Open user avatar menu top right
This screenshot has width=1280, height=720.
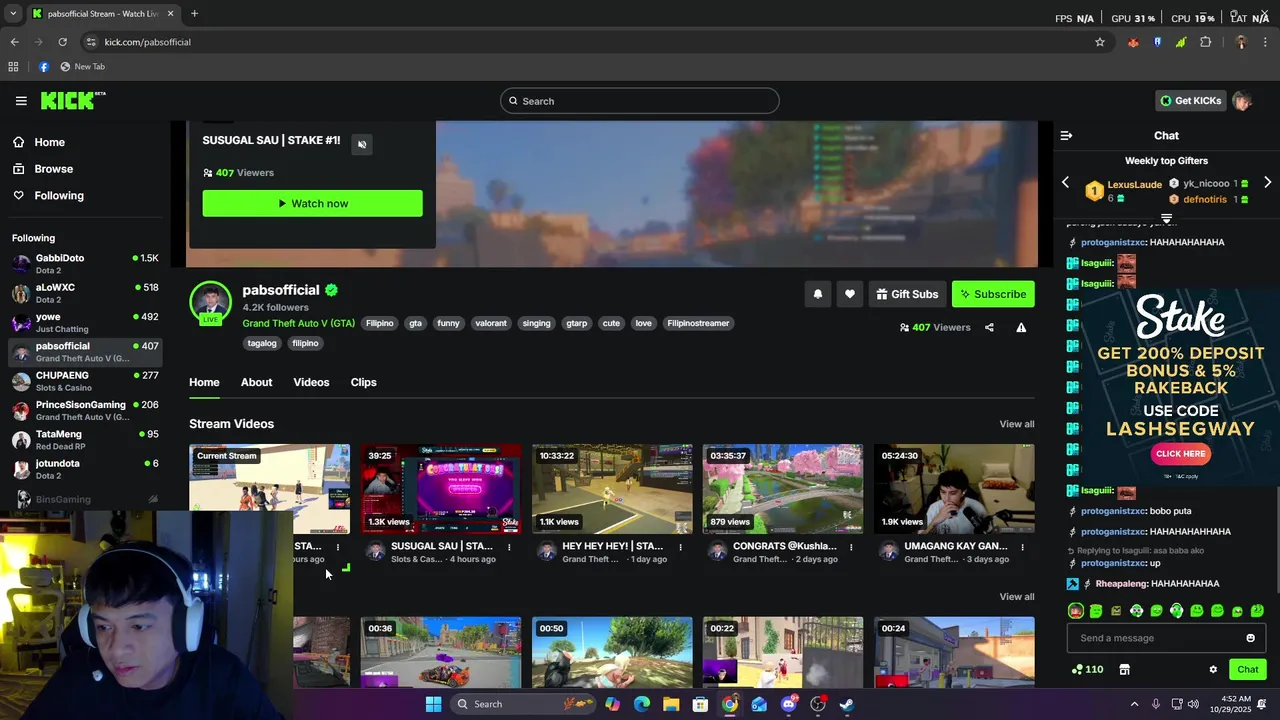point(1243,101)
